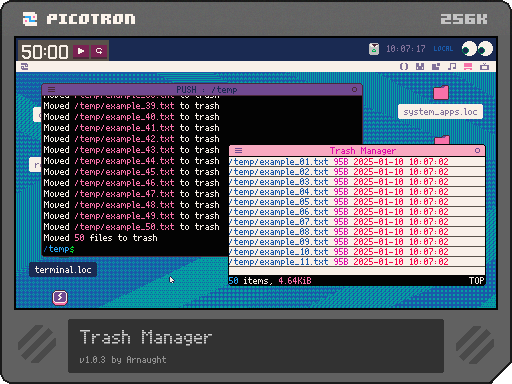512x384 pixels.
Task: Click the 50:00 countdown display
Action: click(x=45, y=52)
